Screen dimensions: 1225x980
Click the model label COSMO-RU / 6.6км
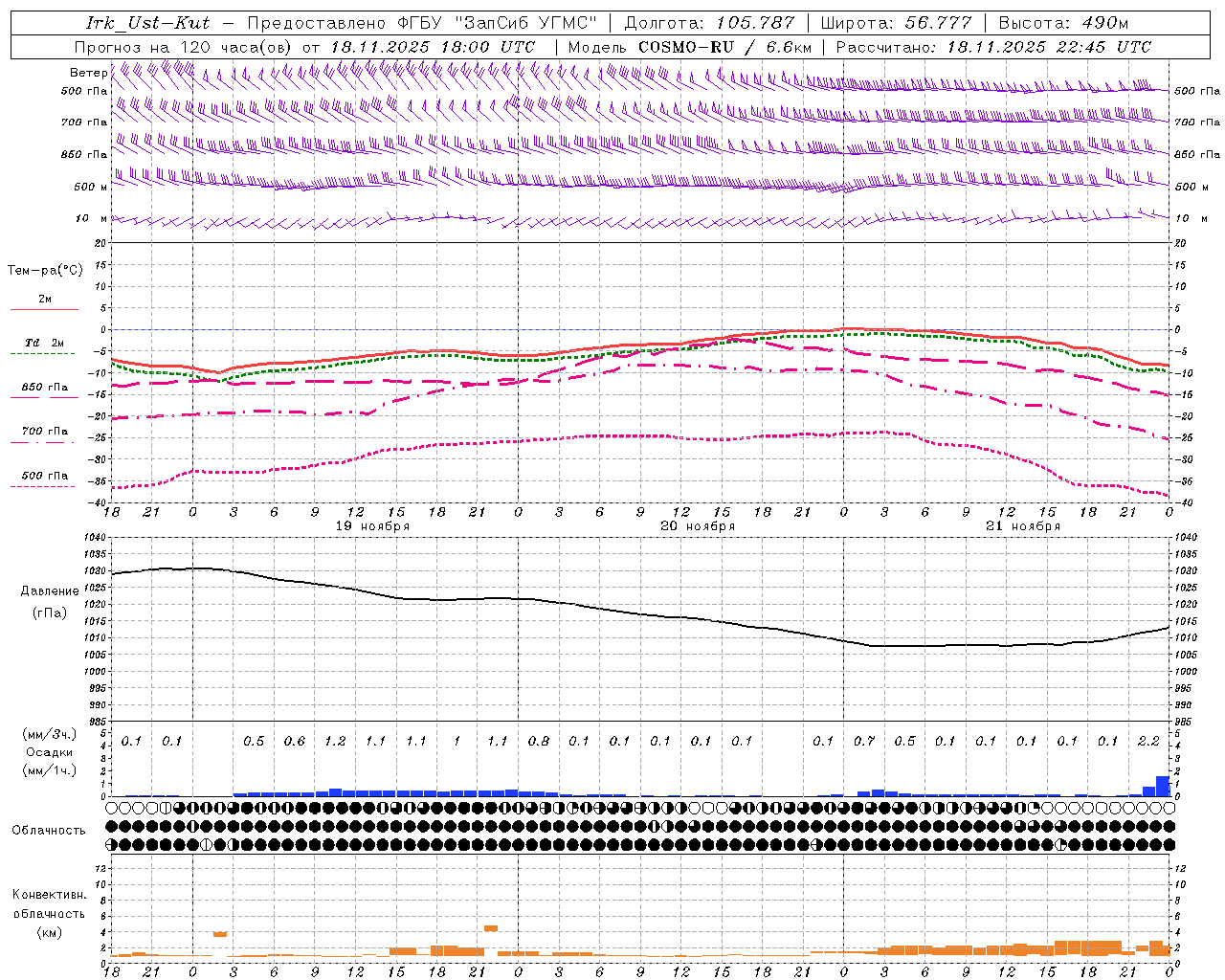click(x=724, y=47)
